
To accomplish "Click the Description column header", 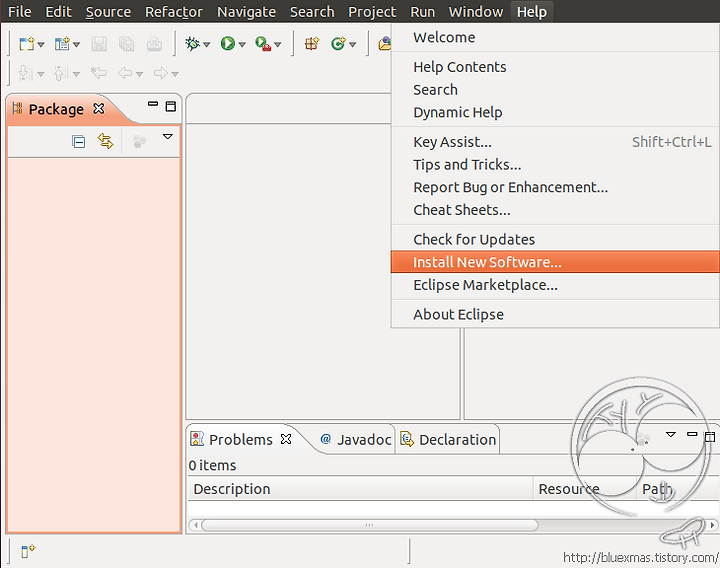I will click(360, 489).
